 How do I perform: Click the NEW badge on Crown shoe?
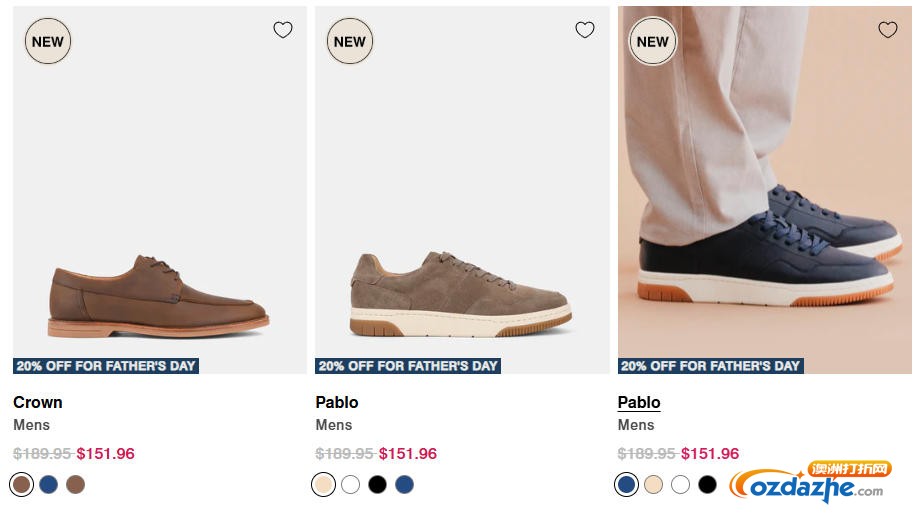(x=47, y=42)
